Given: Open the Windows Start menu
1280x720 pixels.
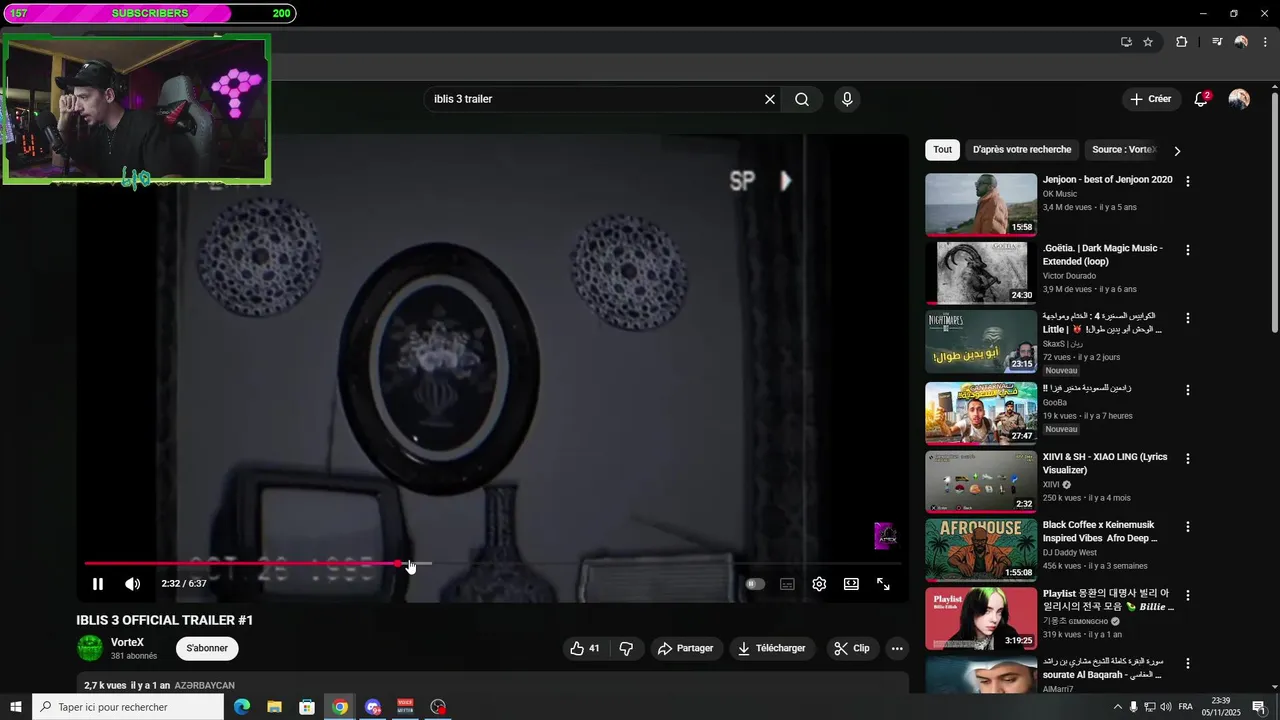Looking at the screenshot, I should tap(16, 707).
